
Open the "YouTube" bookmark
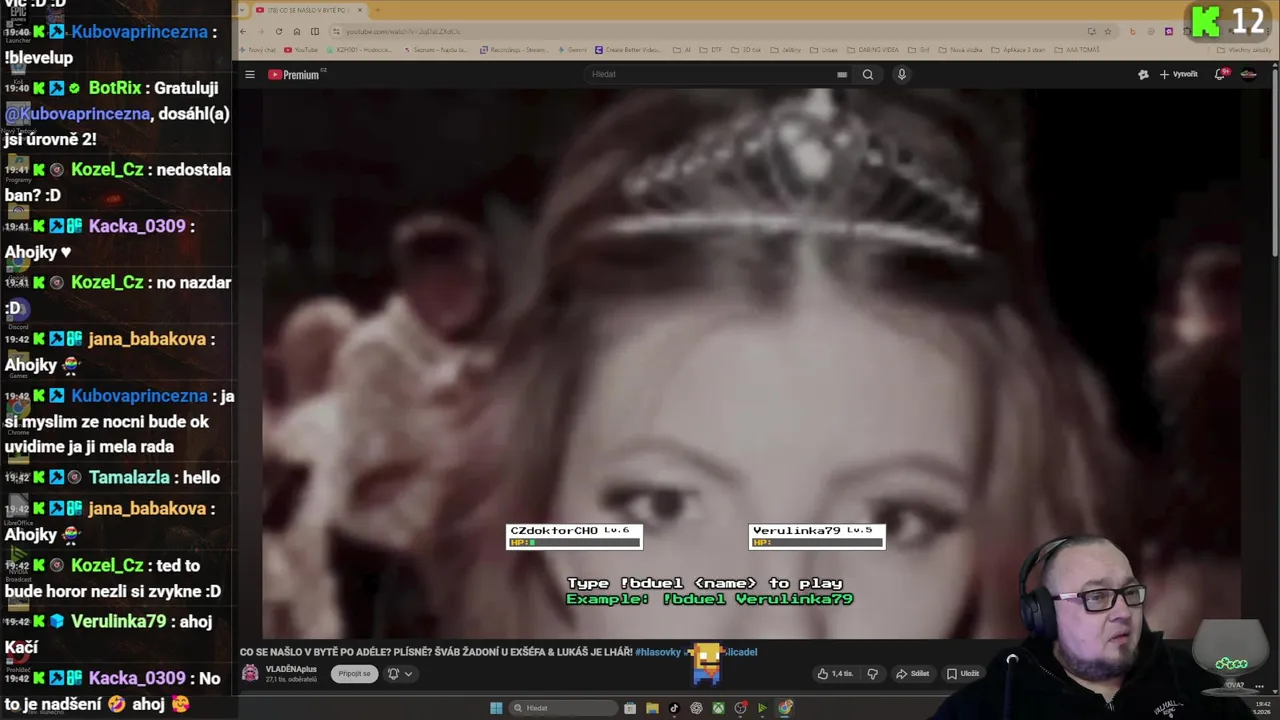tap(301, 49)
